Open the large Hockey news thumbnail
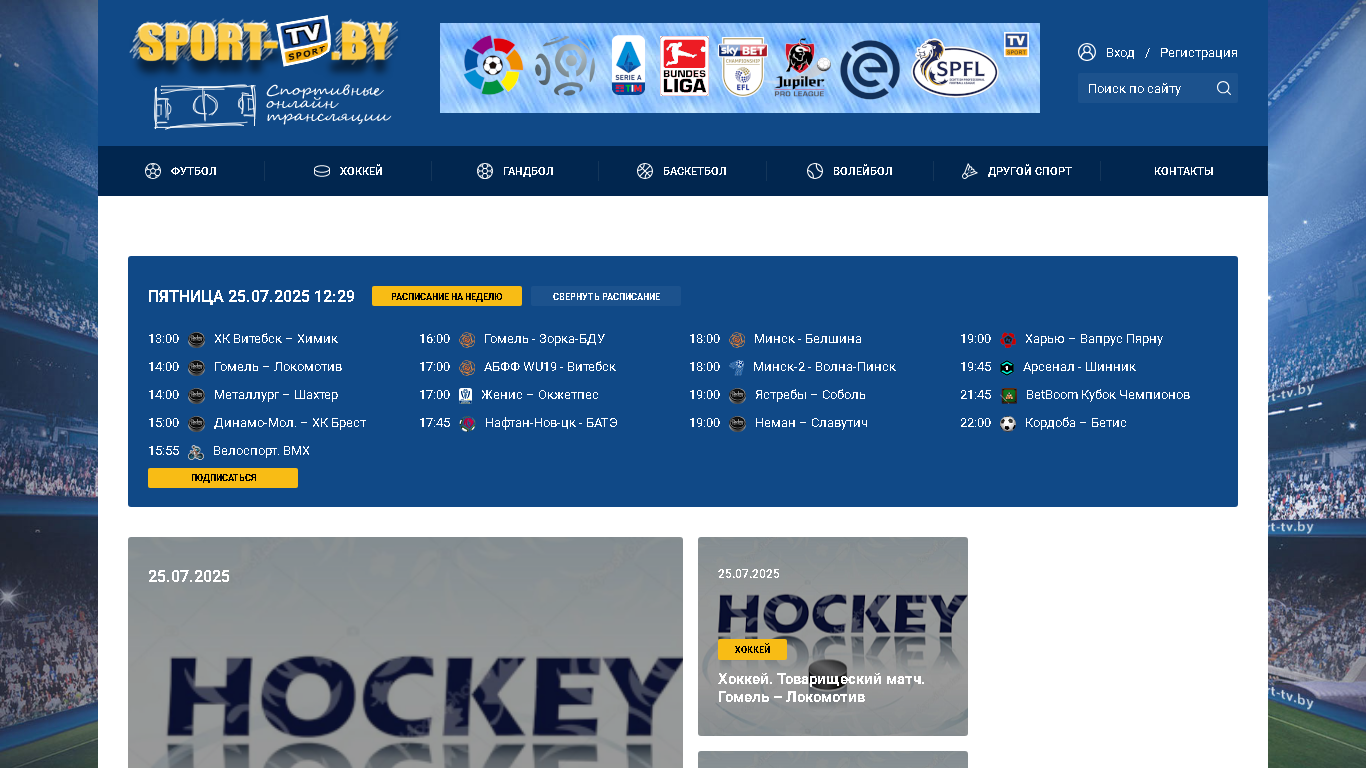This screenshot has height=768, width=1366. [405, 652]
